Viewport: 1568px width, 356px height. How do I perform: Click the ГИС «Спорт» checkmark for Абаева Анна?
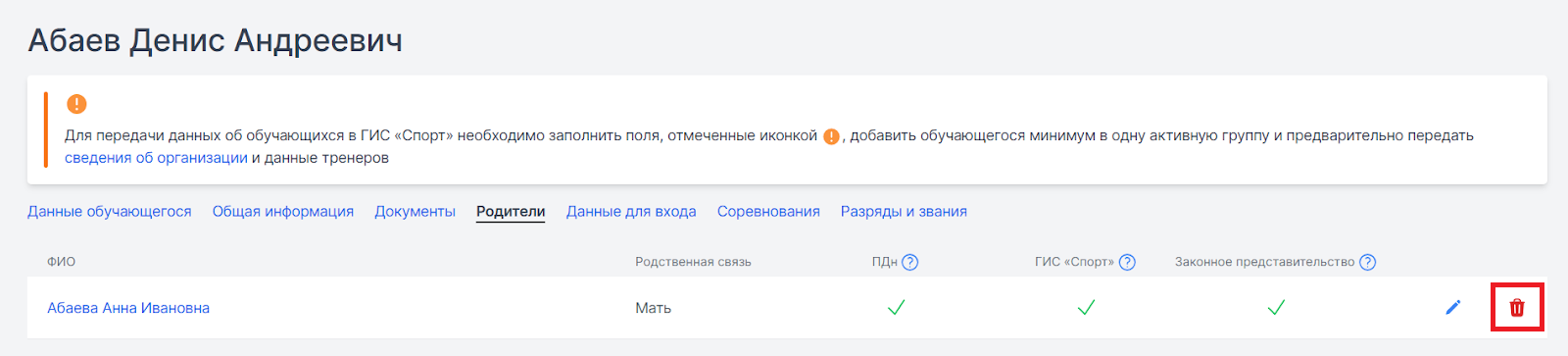click(1086, 308)
